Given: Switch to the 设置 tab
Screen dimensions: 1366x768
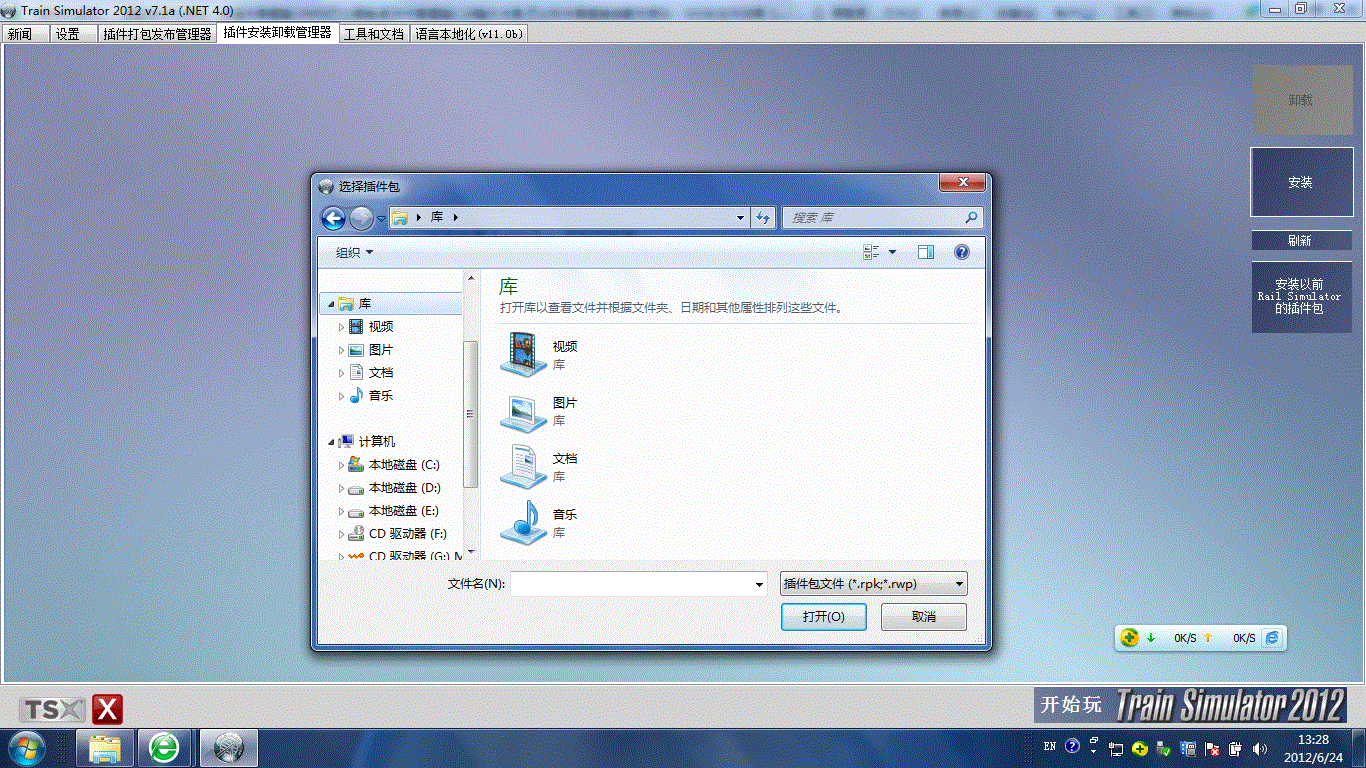Looking at the screenshot, I should coord(68,34).
